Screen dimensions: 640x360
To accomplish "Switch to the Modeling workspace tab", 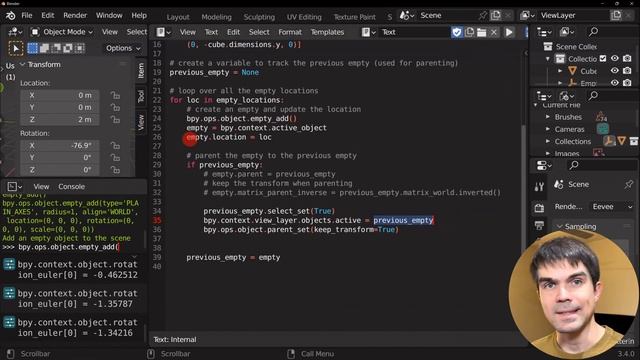I will tap(216, 17).
